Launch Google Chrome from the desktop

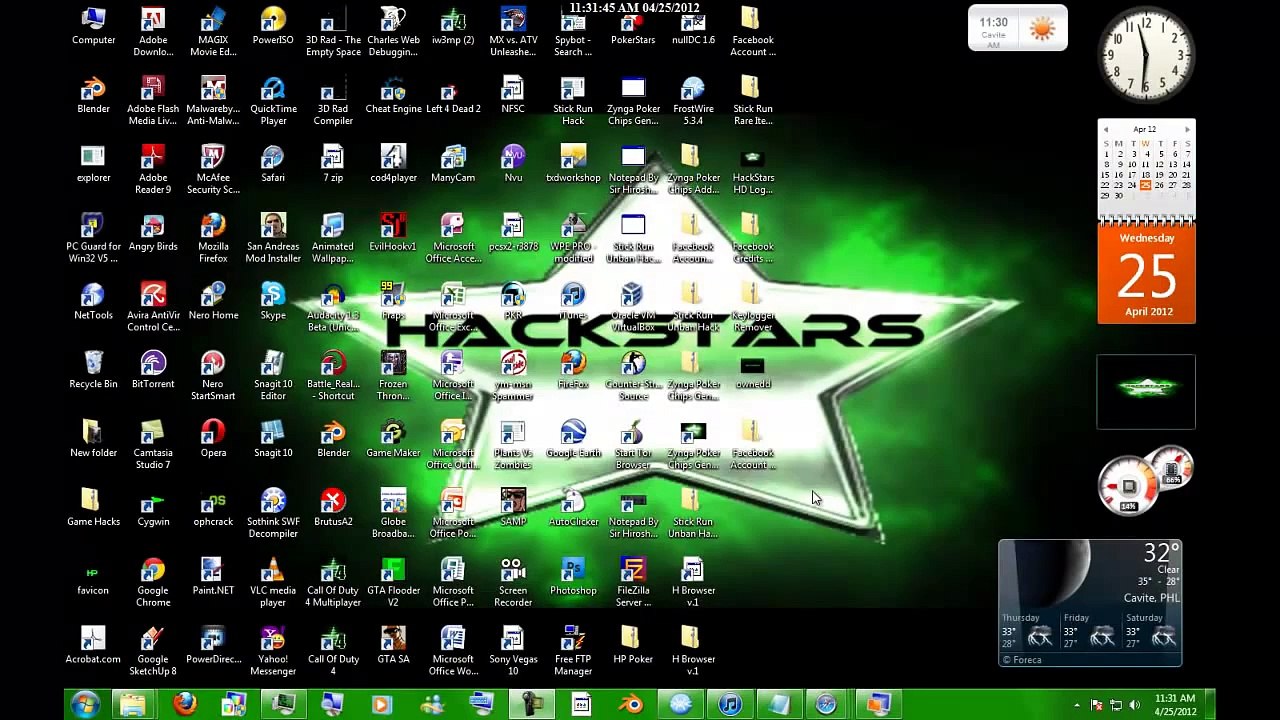click(153, 584)
